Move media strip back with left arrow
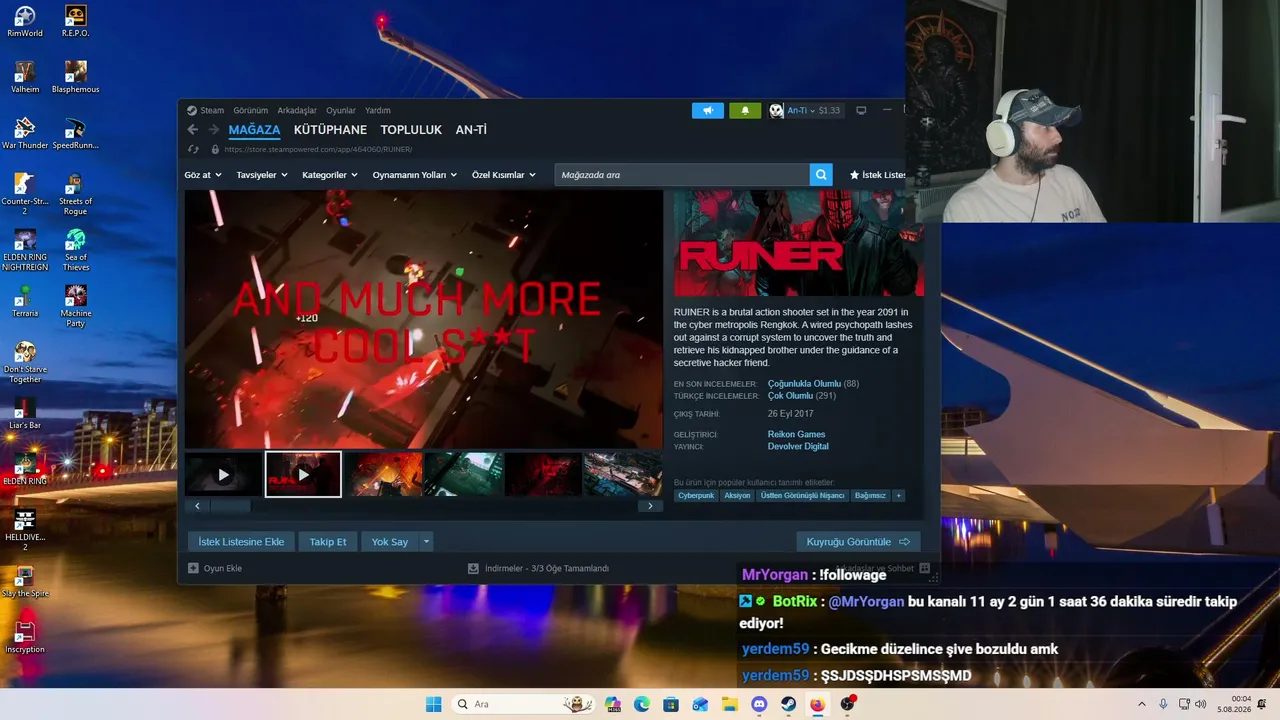1280x720 pixels. [197, 506]
